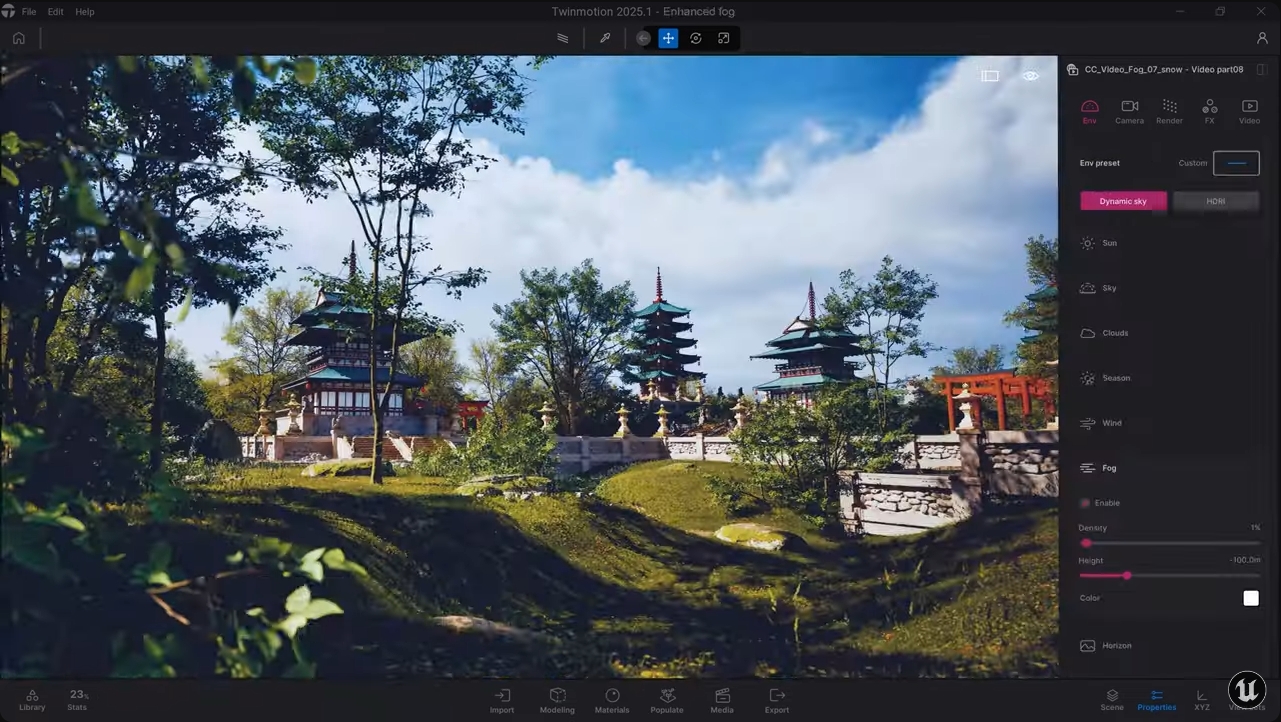Open the Modeling tools
Image resolution: width=1281 pixels, height=722 pixels.
click(x=557, y=700)
